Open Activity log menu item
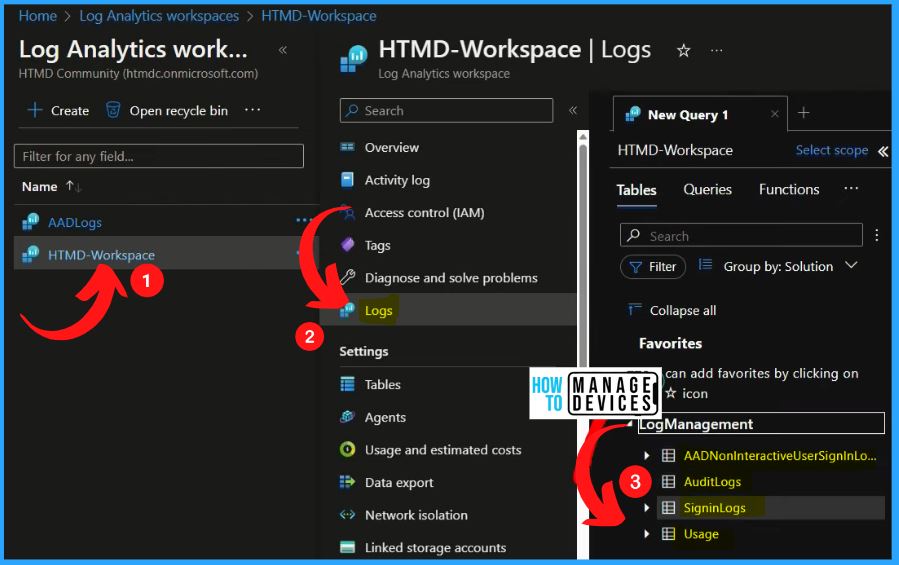Image resolution: width=899 pixels, height=565 pixels. [x=397, y=180]
